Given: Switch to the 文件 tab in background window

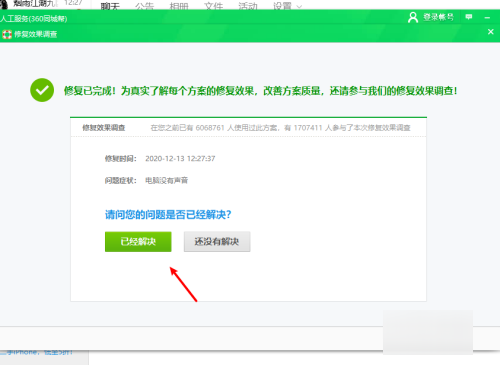Looking at the screenshot, I should pos(213,6).
